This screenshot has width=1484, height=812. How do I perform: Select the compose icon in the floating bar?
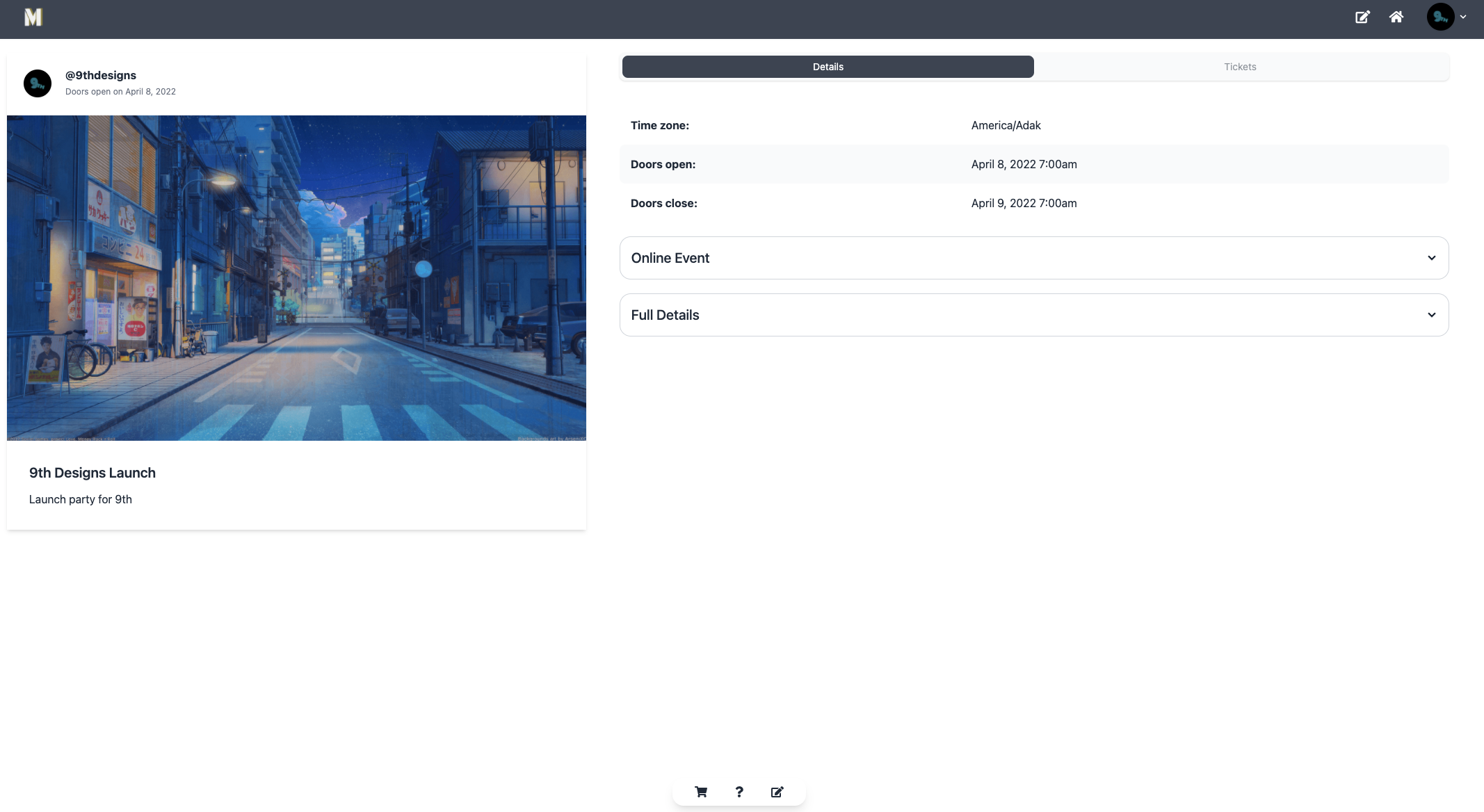pos(777,792)
